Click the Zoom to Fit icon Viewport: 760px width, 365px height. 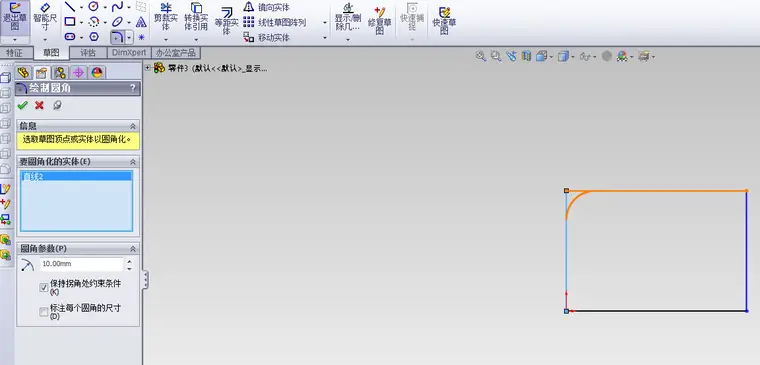(x=480, y=56)
